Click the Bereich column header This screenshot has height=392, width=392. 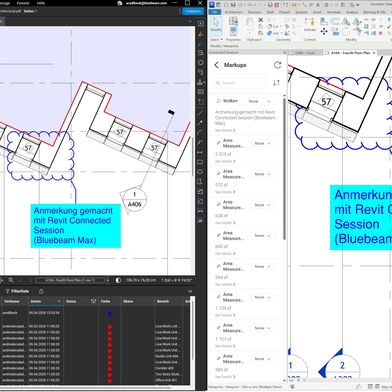coord(163,301)
